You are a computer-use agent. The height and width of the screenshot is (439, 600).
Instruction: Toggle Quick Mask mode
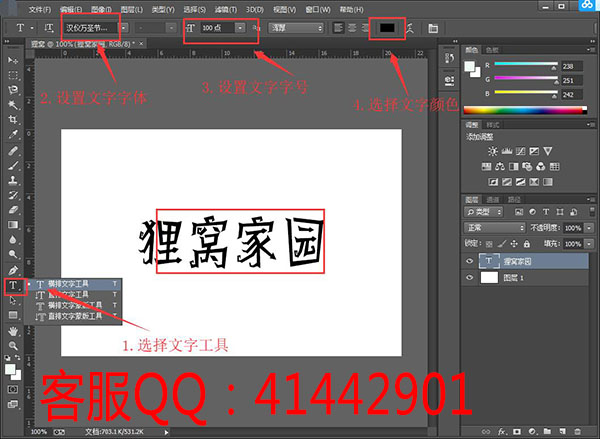pos(13,389)
